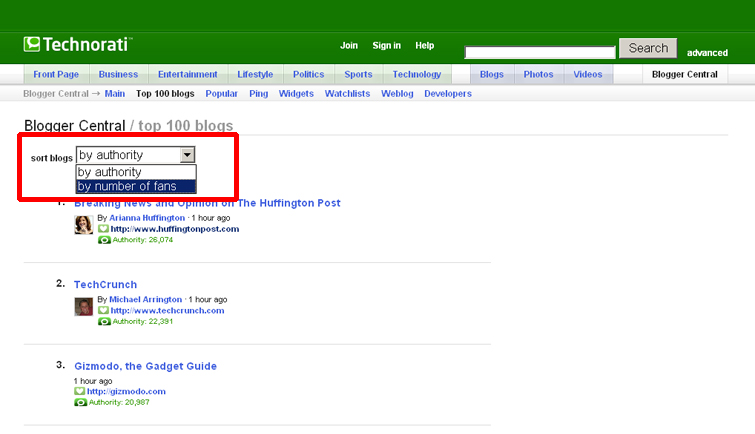Click the green heart icon beside gizmodo.com
755x434 pixels.
point(79,391)
